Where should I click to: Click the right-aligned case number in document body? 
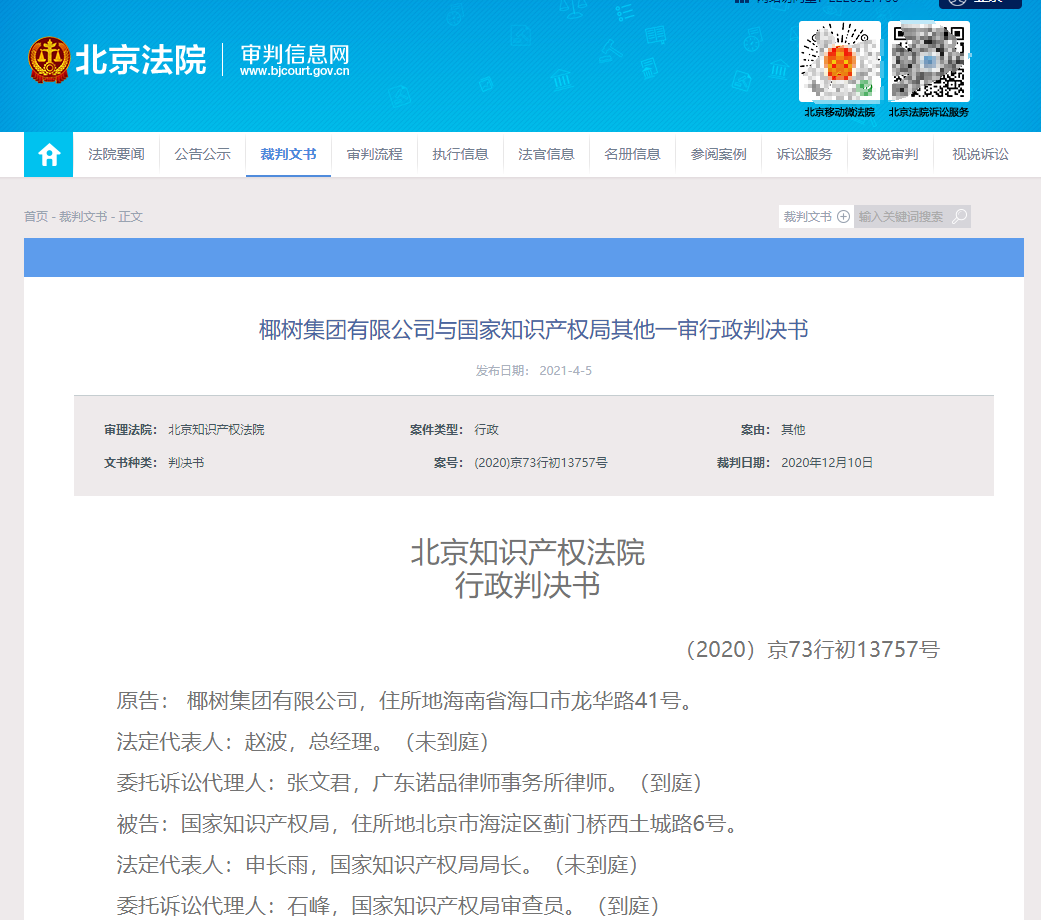coord(812,649)
